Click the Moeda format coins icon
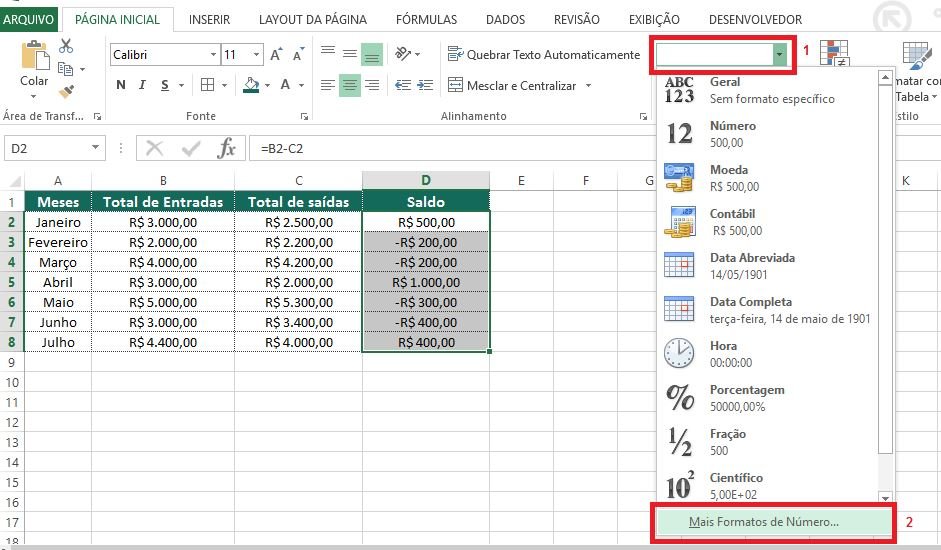941x550 pixels. (680, 178)
